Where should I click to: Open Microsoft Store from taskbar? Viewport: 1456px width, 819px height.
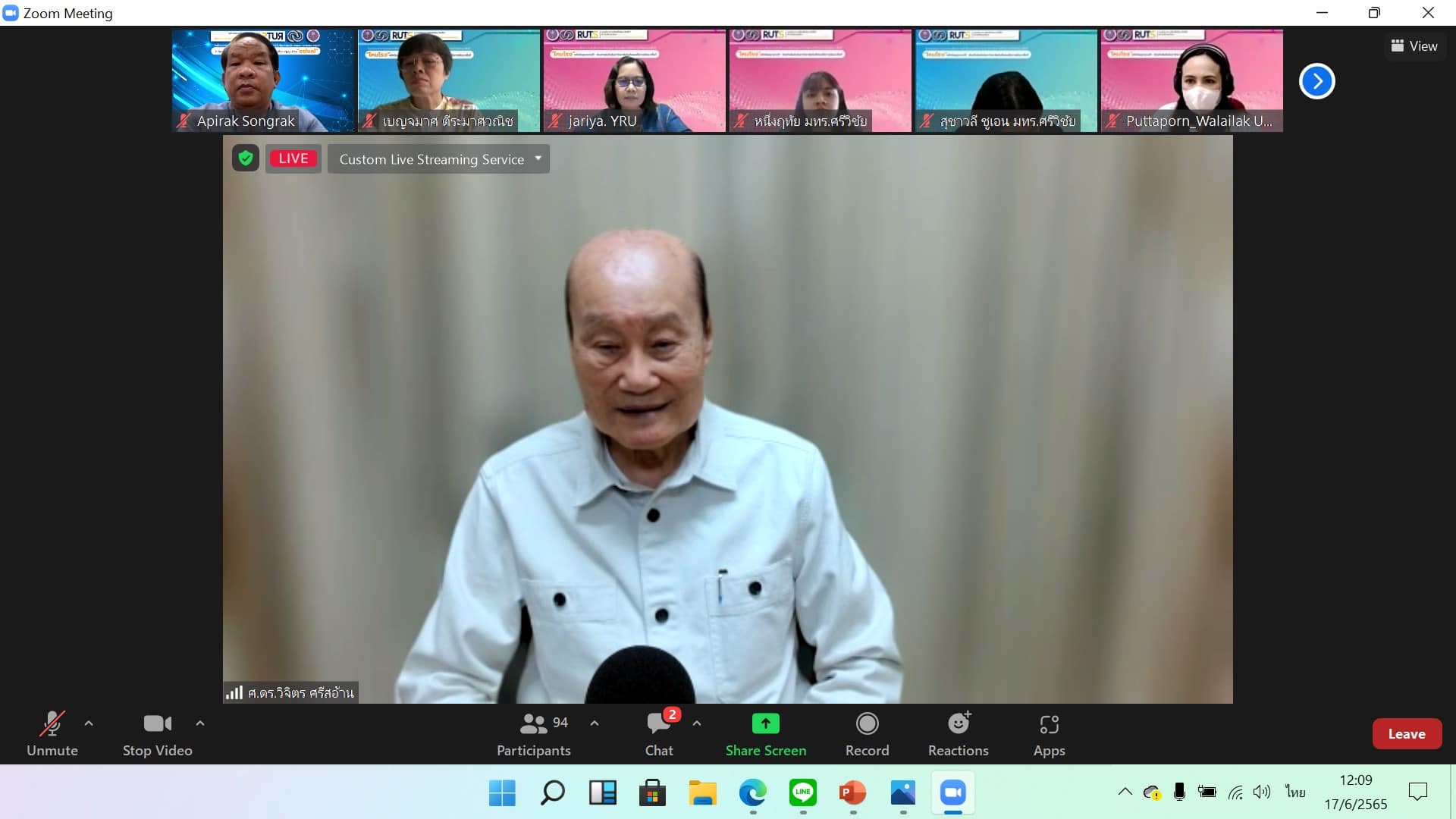click(x=652, y=793)
